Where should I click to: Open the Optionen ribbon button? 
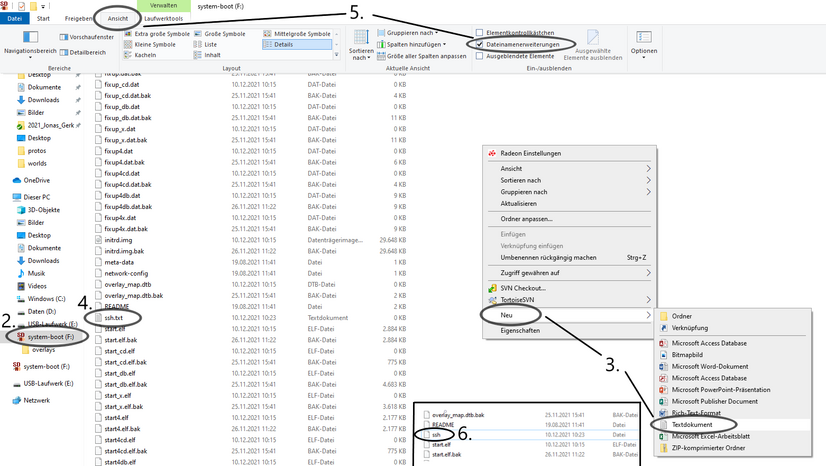[x=644, y=40]
